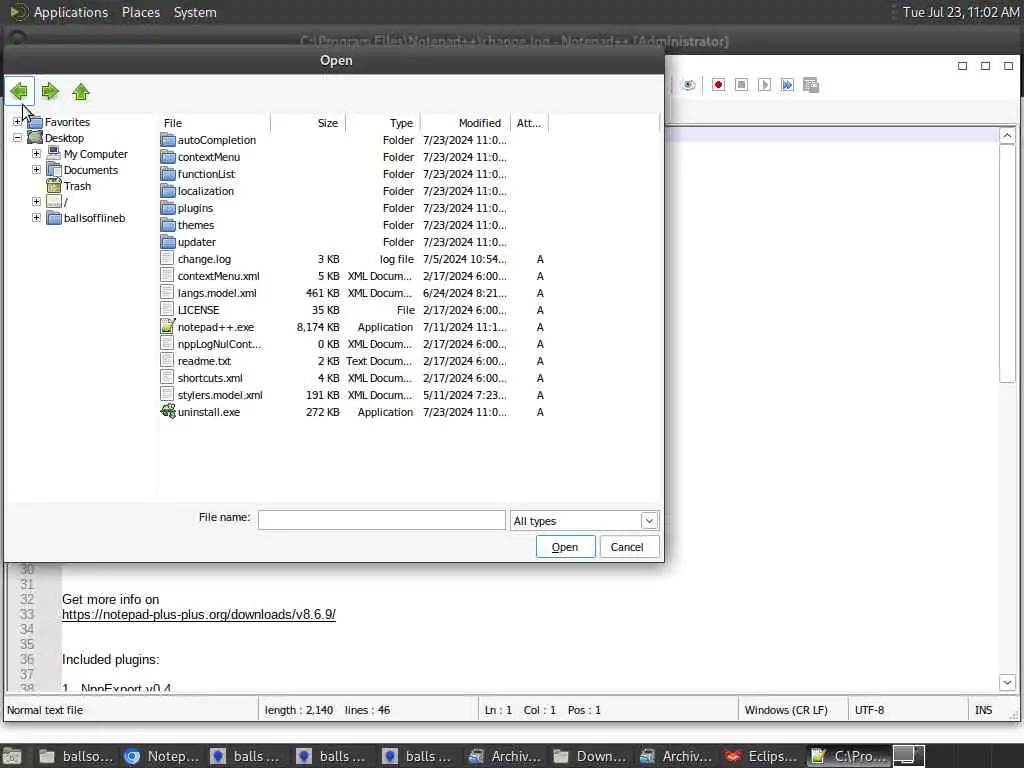Switch to the Notep... browser taskbar window

tap(163, 756)
